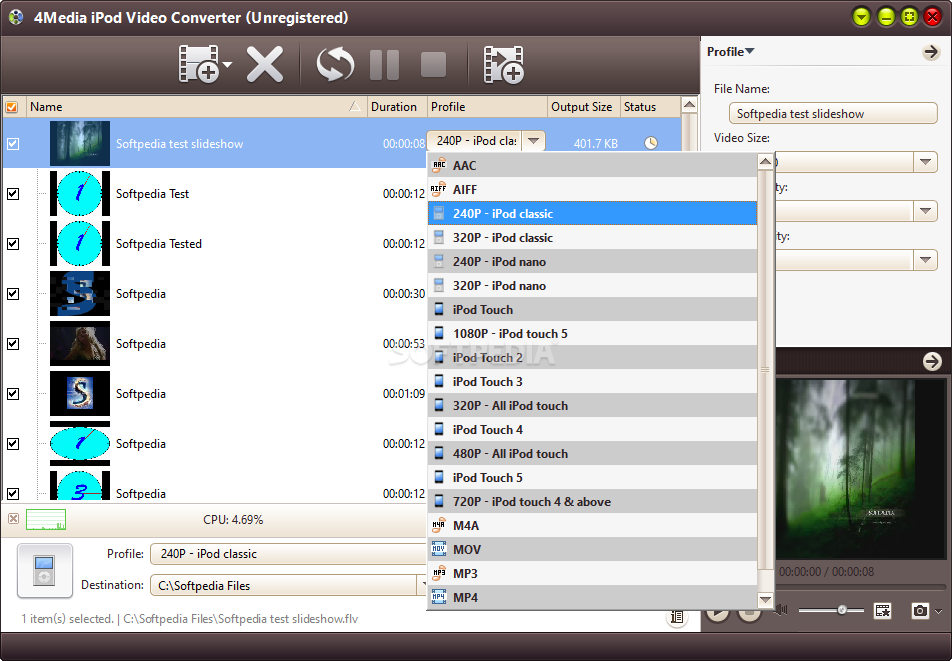Click the iPod device profile icon
This screenshot has height=661, width=952.
[45, 571]
